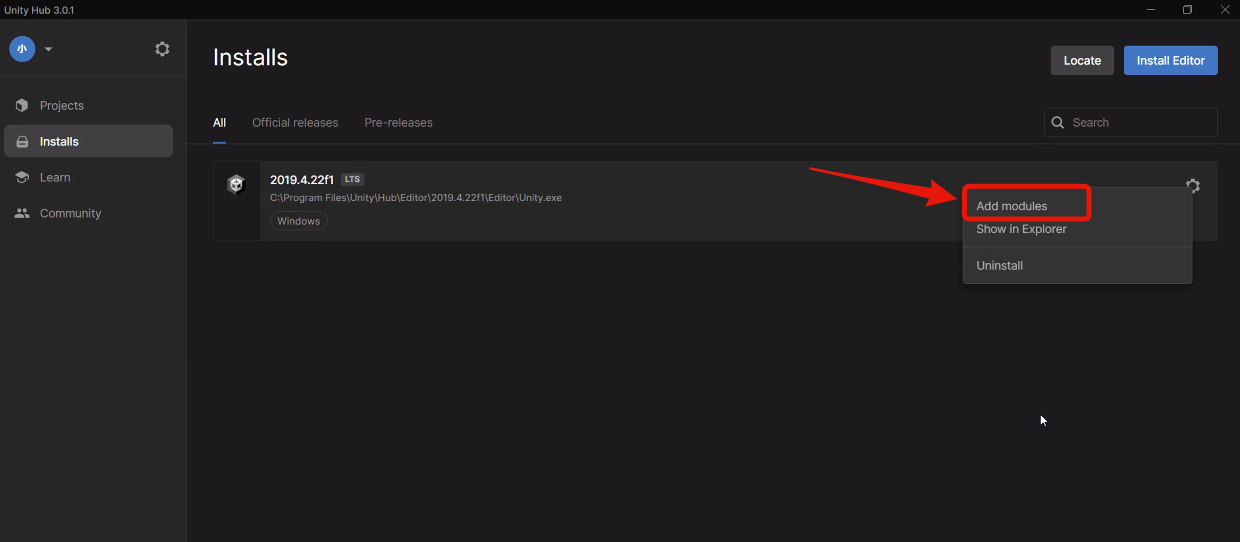
Task: Click the Locate button
Action: (1082, 60)
